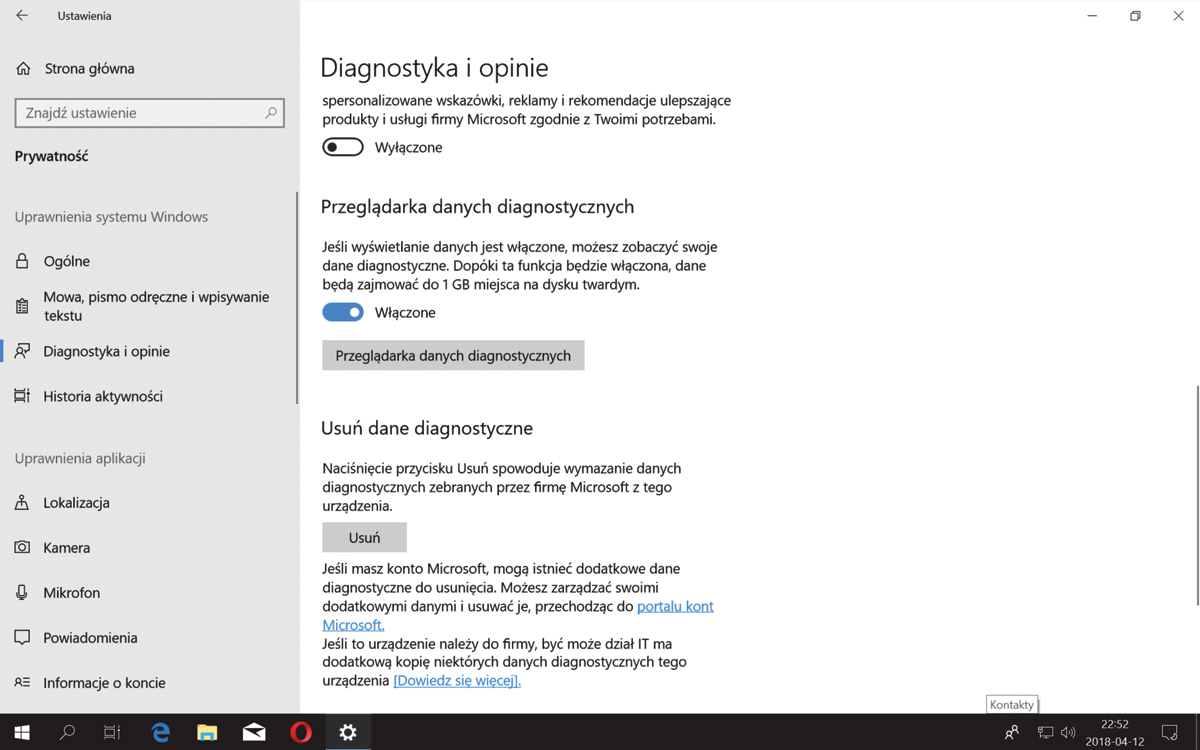This screenshot has width=1200, height=750.
Task: Click the search magnifier in Znajdź ustawienie
Action: (x=270, y=113)
